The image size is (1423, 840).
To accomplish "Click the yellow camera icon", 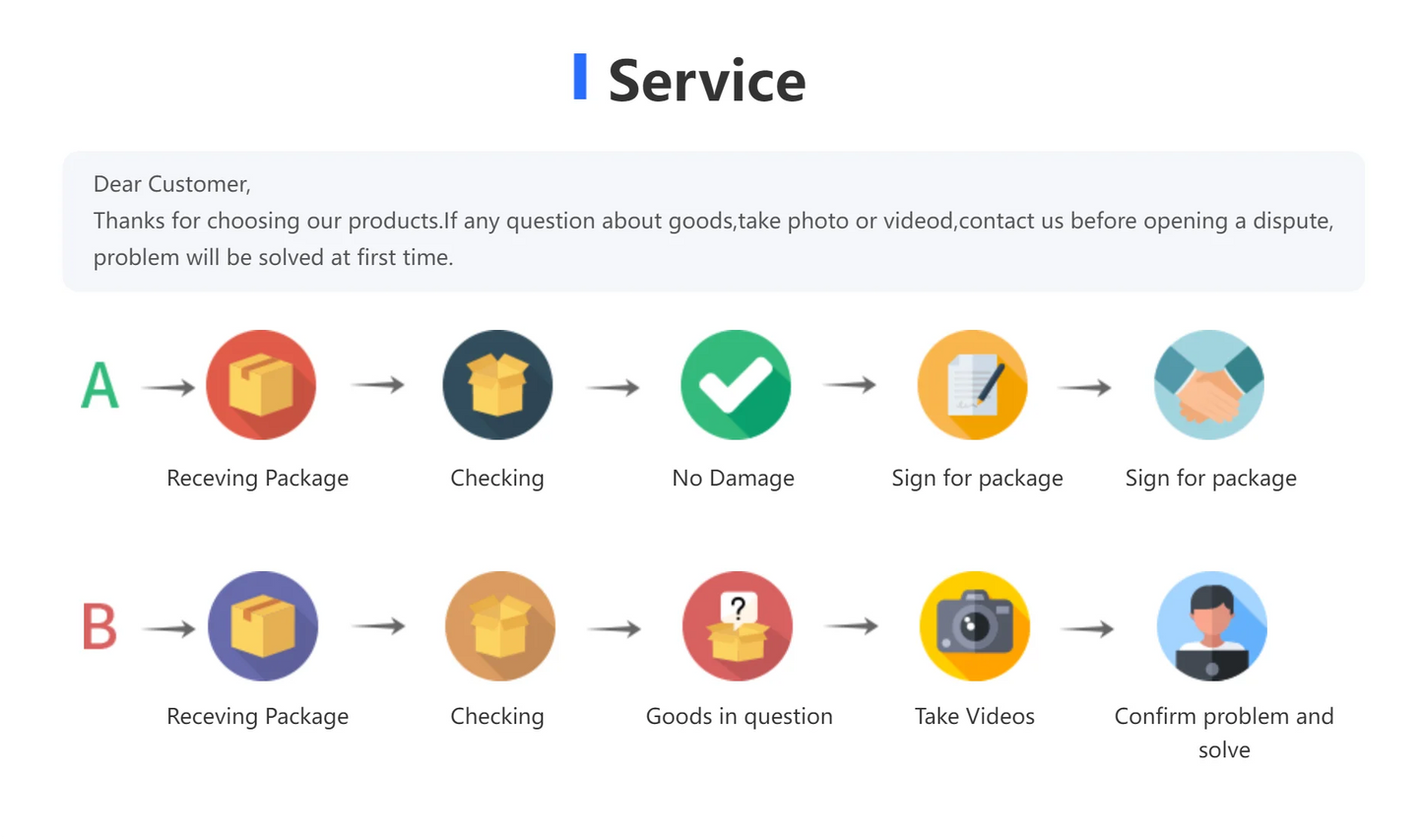I will point(975,626).
